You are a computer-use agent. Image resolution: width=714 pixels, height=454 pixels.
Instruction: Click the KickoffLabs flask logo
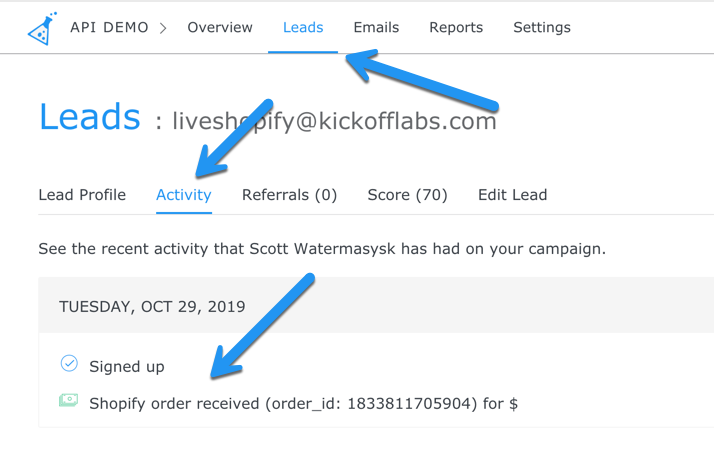coord(41,29)
